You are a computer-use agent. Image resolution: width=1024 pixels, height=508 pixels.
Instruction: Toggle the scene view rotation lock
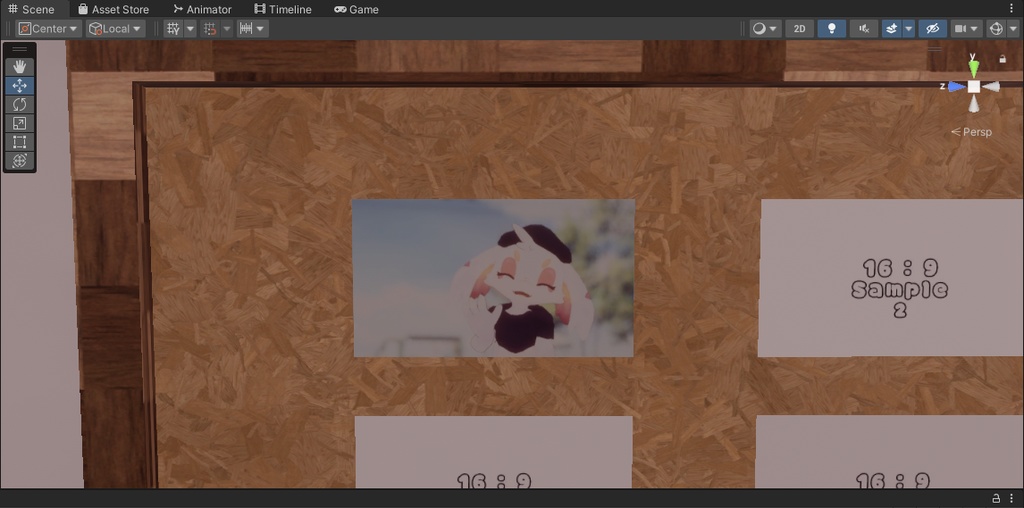click(1002, 59)
